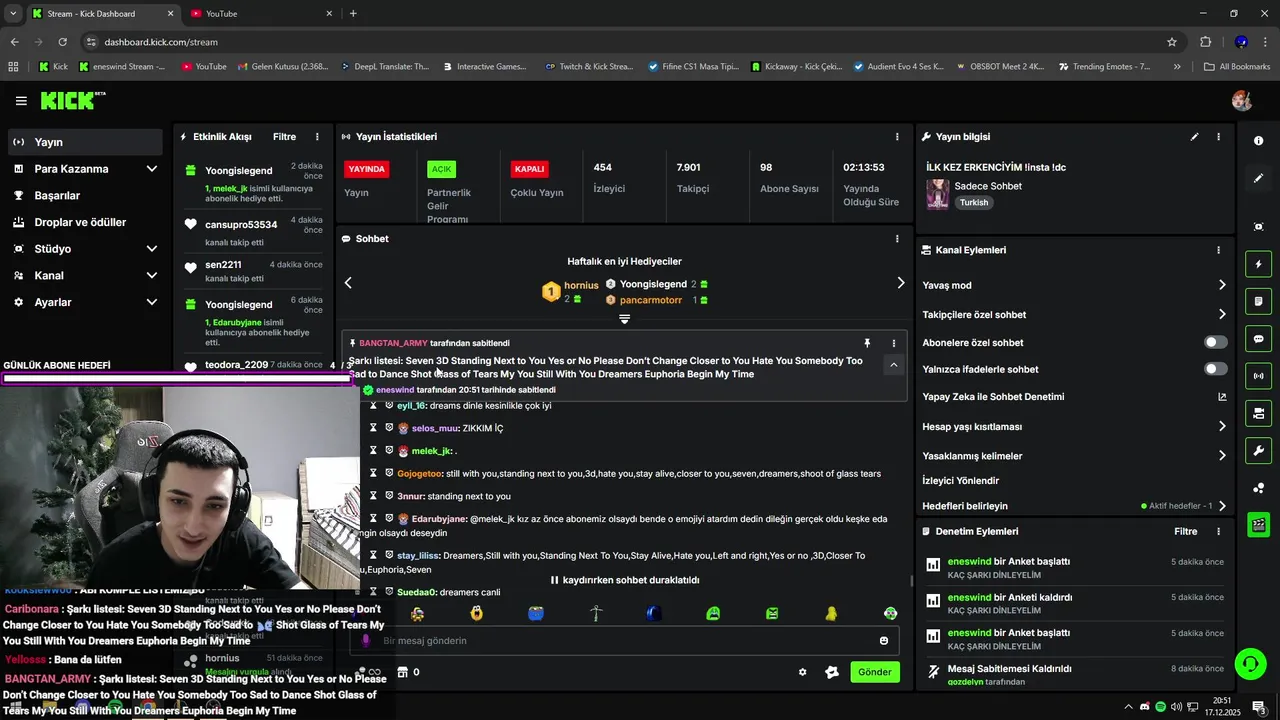Image resolution: width=1280 pixels, height=720 pixels.
Task: Bookmark this page with the star icon
Action: [1172, 42]
